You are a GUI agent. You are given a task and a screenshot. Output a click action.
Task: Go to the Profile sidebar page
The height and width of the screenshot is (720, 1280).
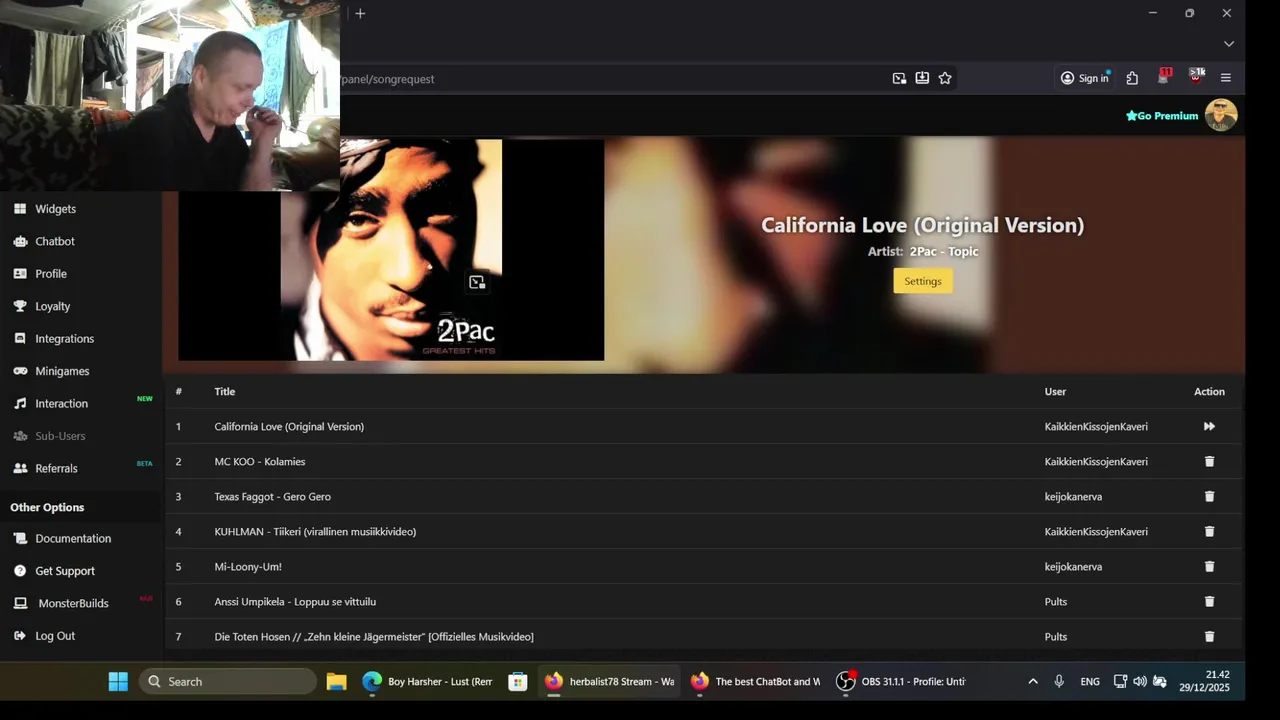click(51, 274)
